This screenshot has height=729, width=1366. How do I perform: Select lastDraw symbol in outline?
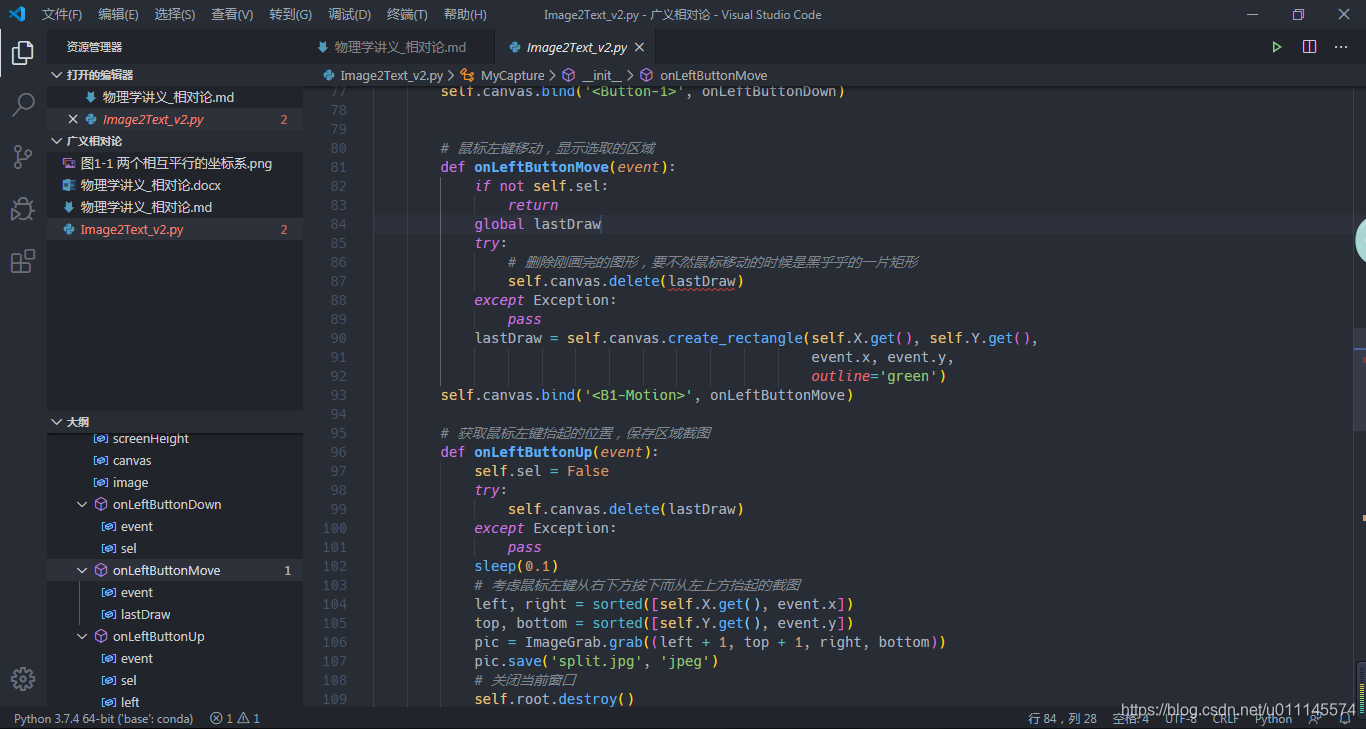175,615
